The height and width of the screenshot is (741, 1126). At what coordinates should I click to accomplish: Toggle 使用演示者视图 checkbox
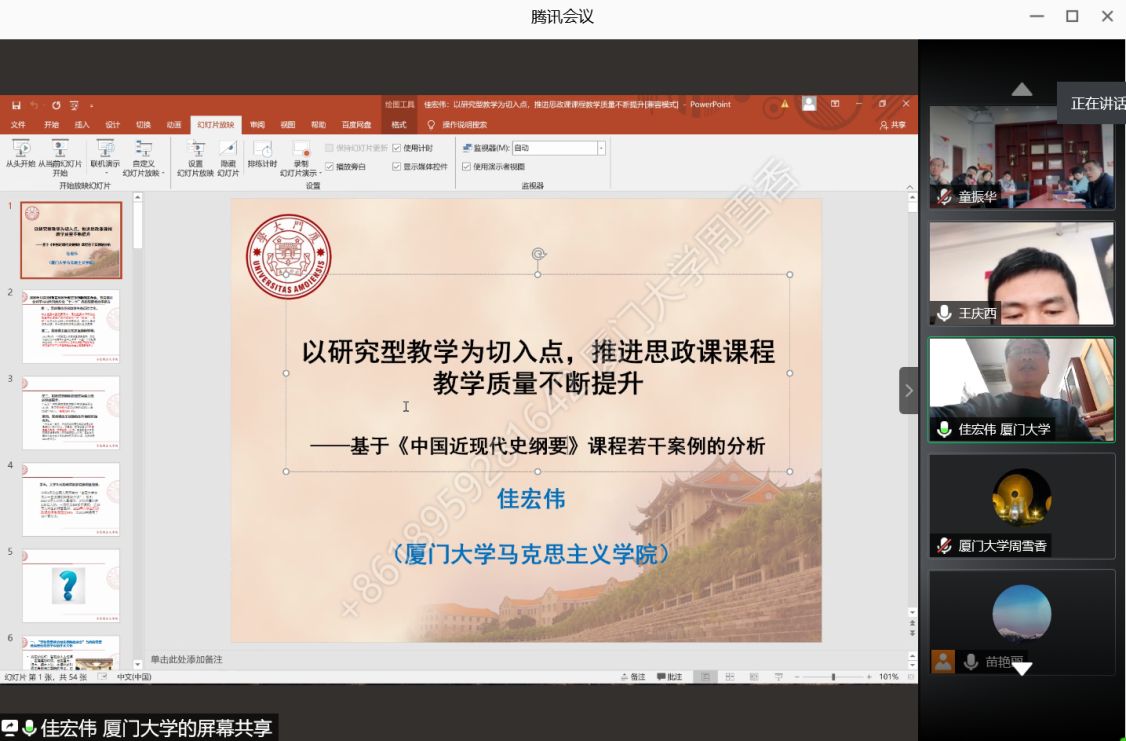pyautogui.click(x=467, y=166)
